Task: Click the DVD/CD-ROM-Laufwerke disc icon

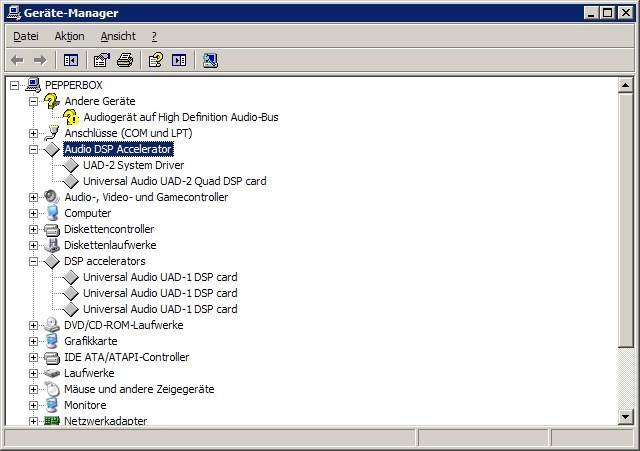Action: 52,325
